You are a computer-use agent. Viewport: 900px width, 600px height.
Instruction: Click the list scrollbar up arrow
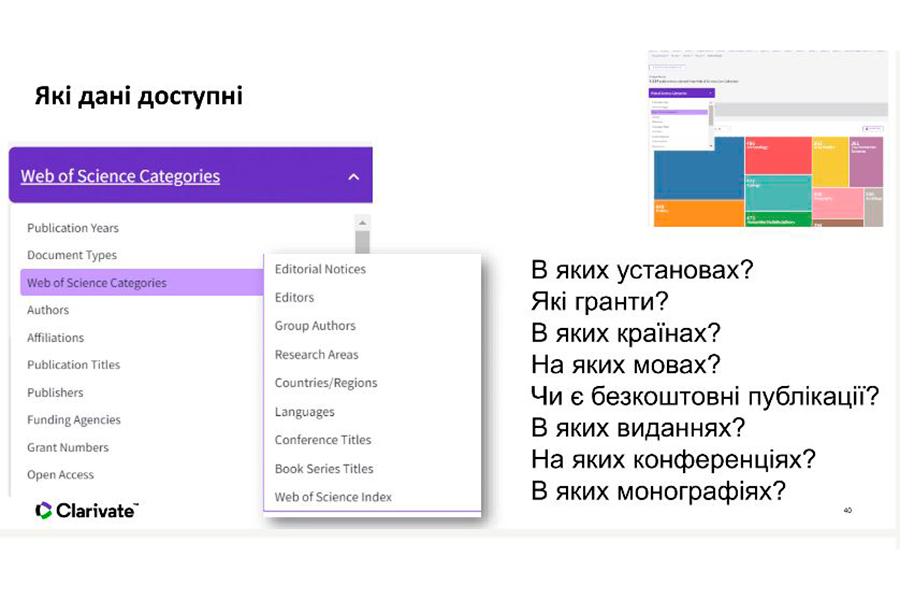coord(362,222)
